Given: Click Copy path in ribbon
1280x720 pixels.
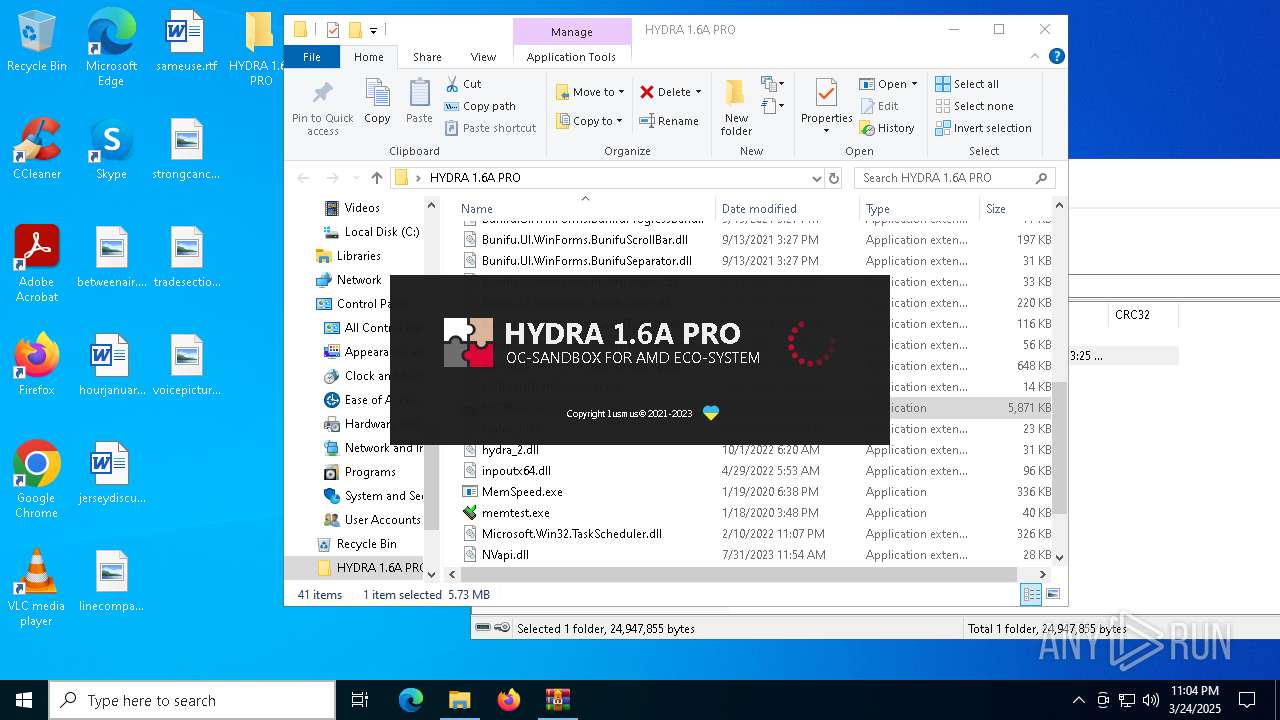Looking at the screenshot, I should (x=480, y=106).
